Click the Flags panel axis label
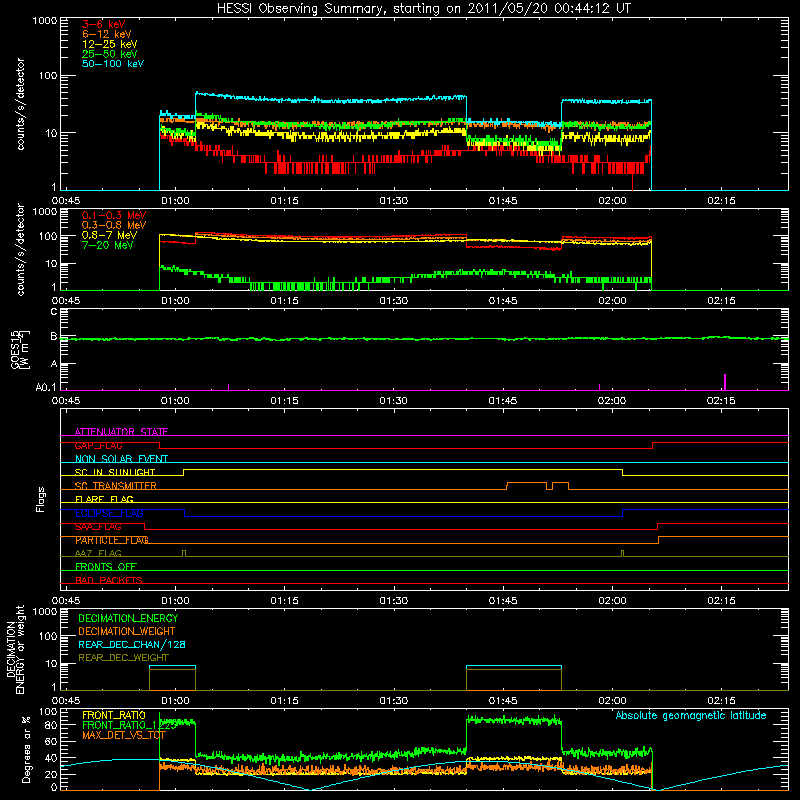The width and height of the screenshot is (800, 800). pos(41,499)
